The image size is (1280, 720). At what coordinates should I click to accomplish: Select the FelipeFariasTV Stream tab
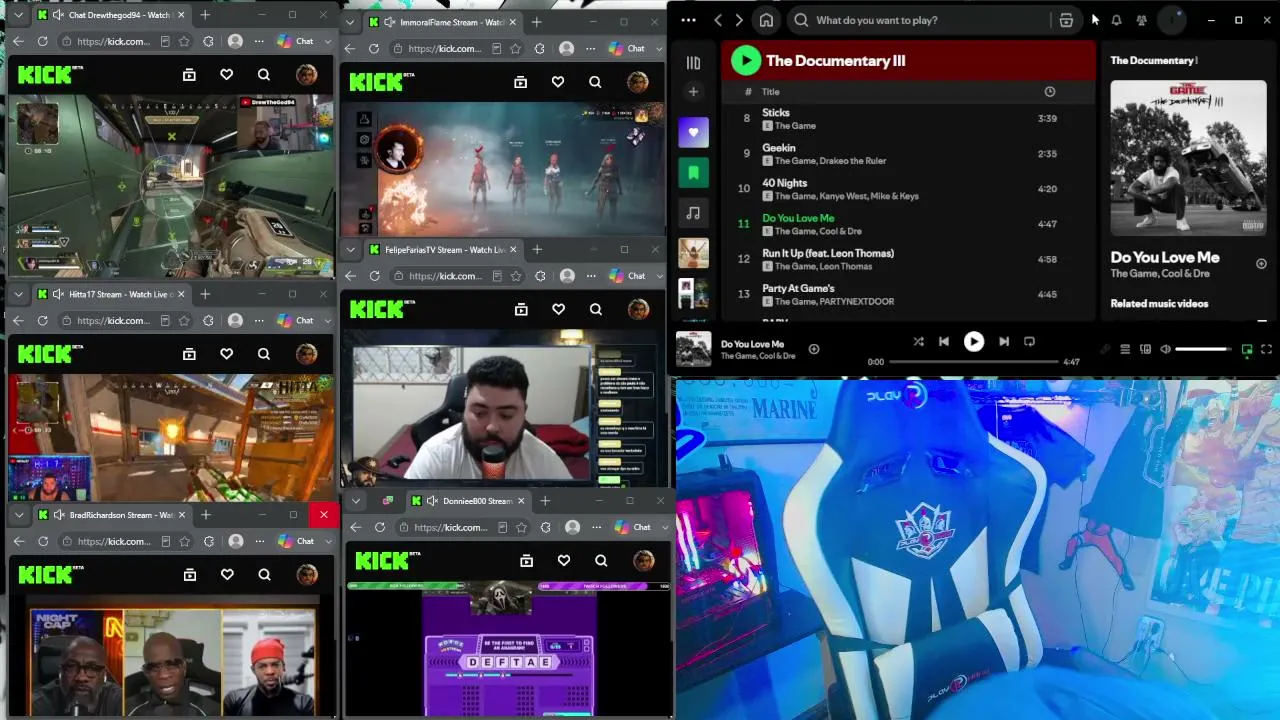(441, 250)
